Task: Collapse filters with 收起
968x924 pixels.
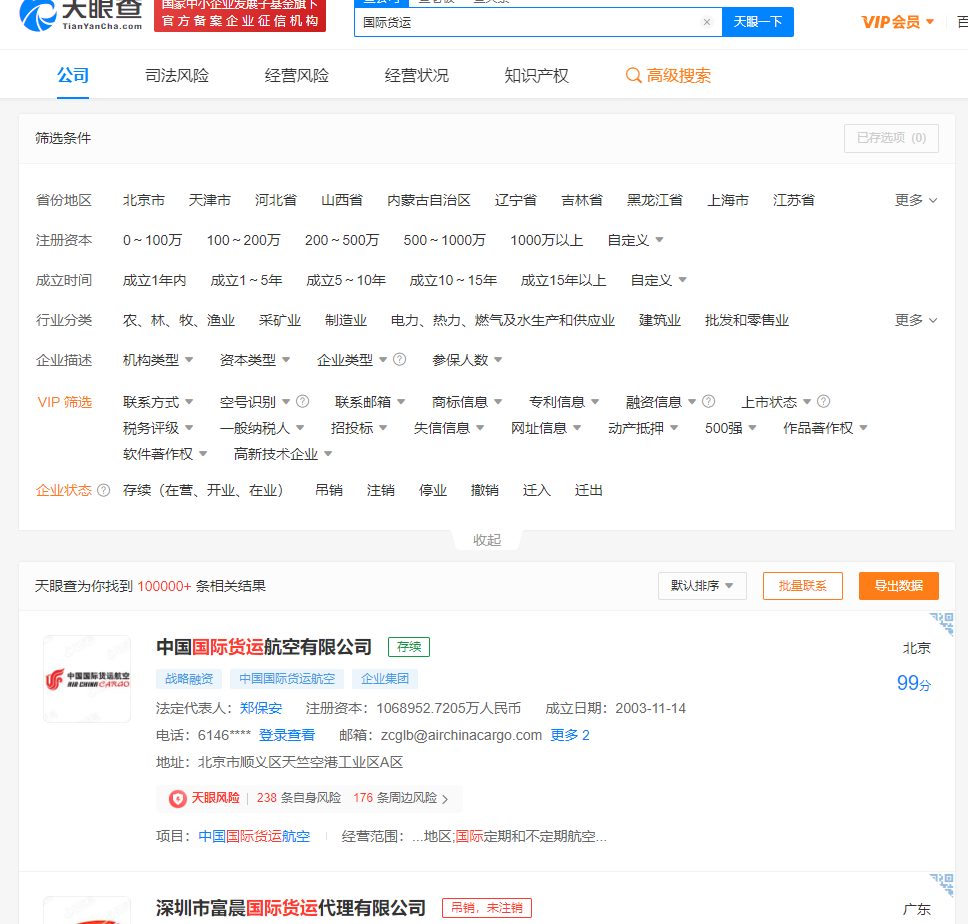Action: click(487, 540)
